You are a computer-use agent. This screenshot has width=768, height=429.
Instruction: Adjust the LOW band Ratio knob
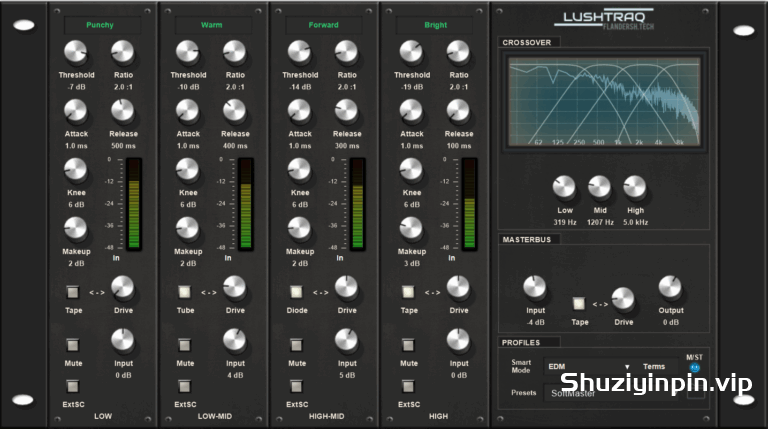pos(122,52)
